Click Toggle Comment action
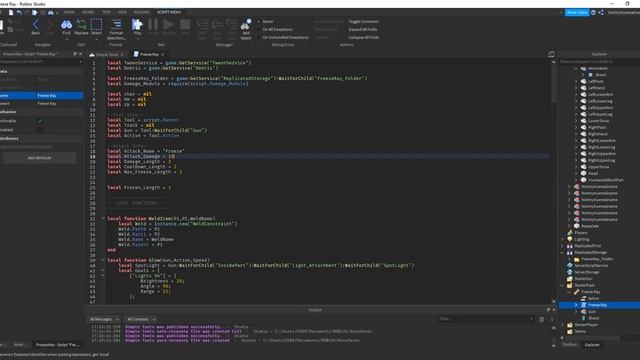The width and height of the screenshot is (640, 360). pos(363,22)
